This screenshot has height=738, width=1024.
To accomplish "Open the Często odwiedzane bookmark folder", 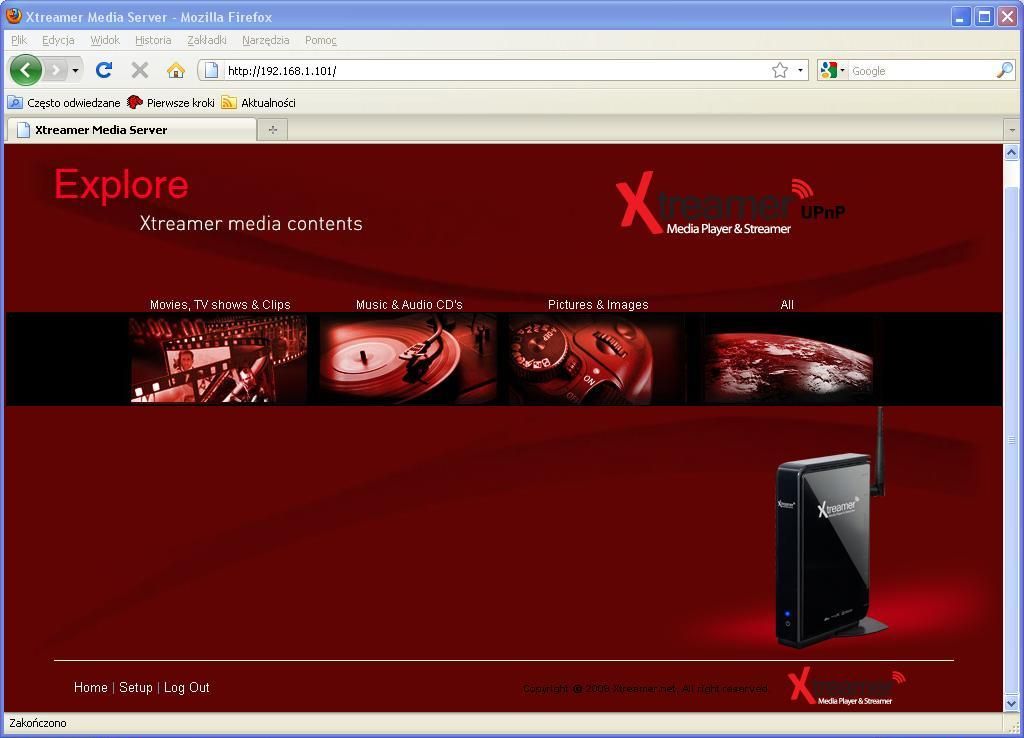I will (64, 103).
